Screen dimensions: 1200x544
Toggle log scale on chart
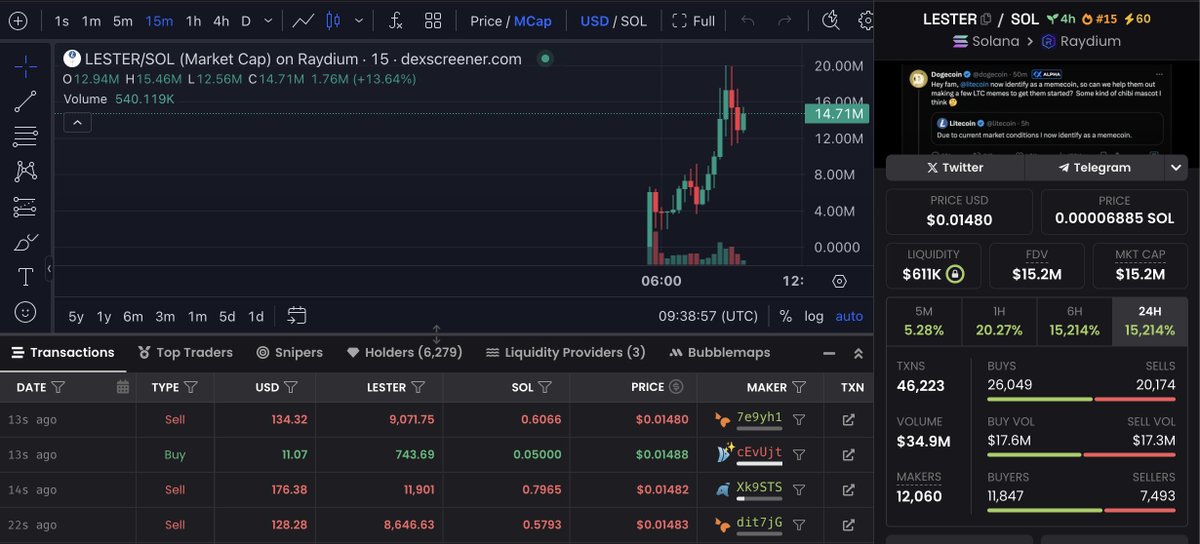coord(814,316)
